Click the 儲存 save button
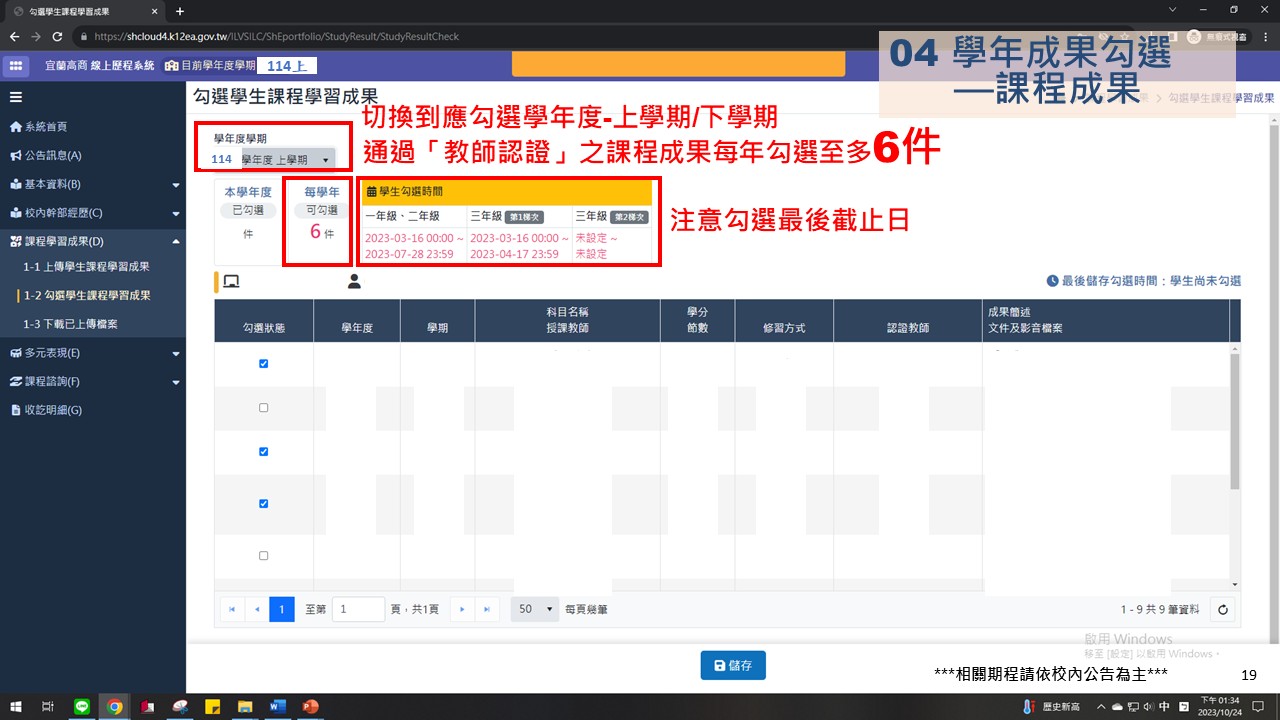 point(733,665)
